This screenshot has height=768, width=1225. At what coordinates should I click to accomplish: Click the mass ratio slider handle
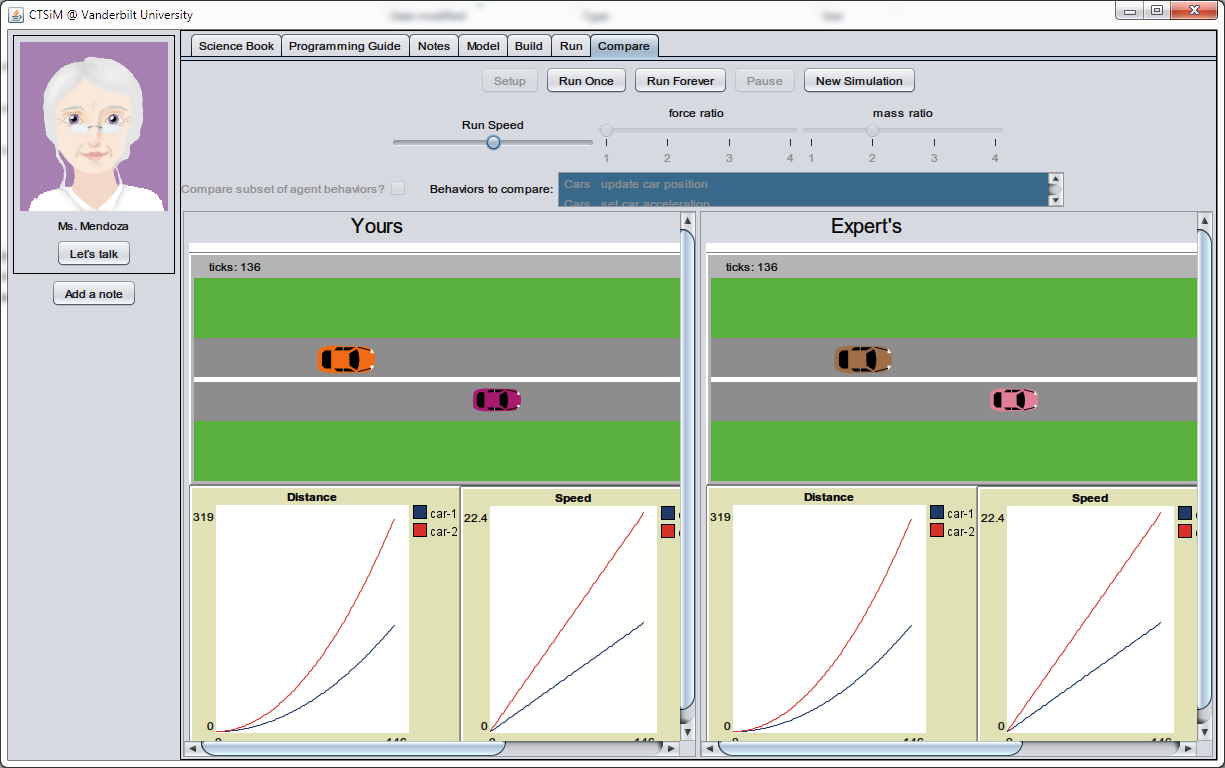[x=871, y=129]
